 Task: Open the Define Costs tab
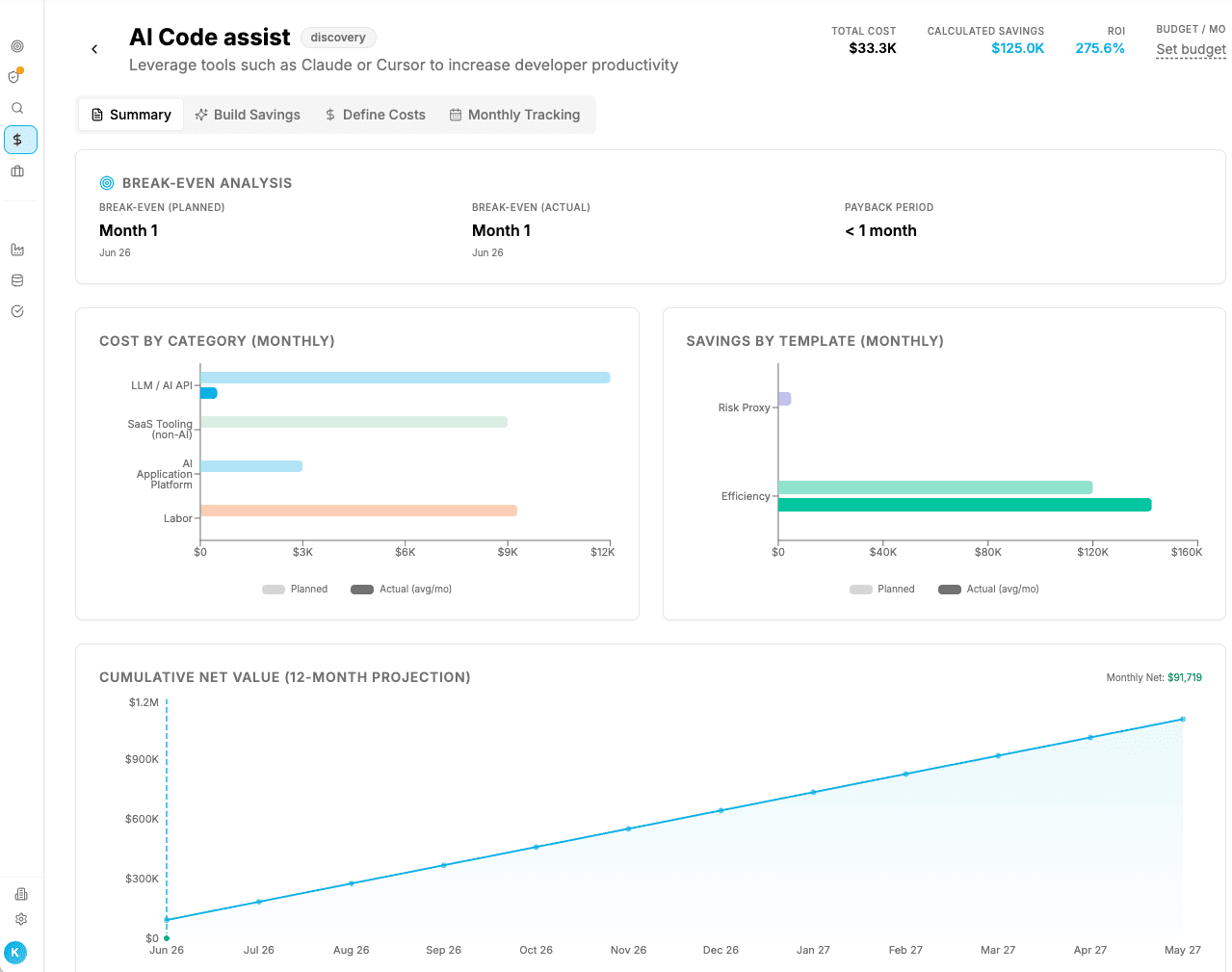375,115
